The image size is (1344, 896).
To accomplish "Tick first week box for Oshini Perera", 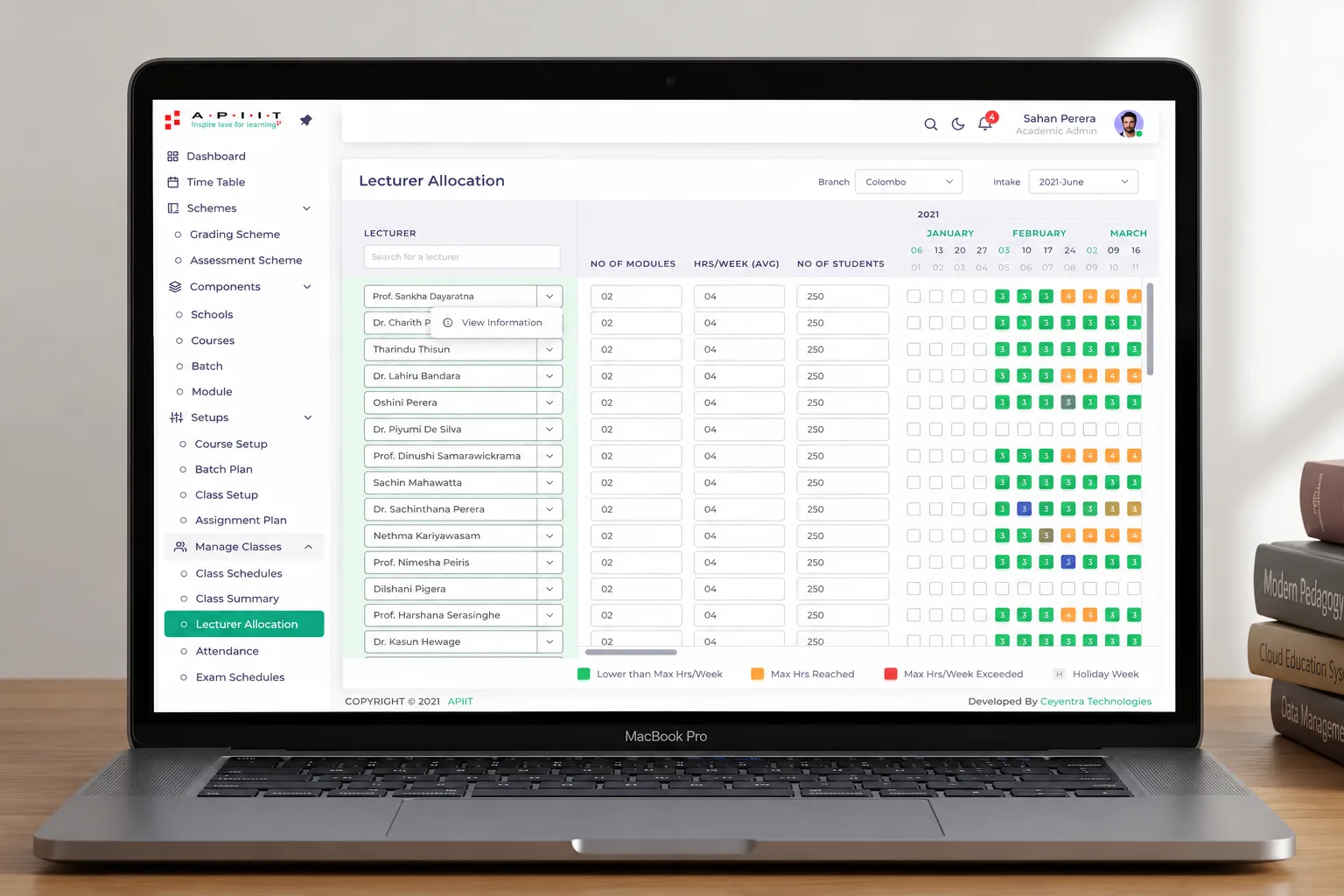I will point(913,402).
